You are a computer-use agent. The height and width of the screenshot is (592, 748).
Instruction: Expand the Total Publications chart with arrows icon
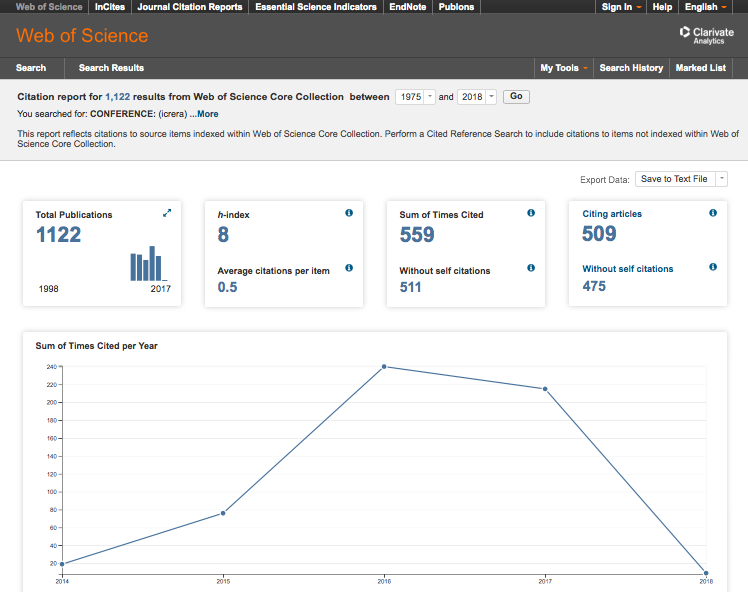point(166,213)
